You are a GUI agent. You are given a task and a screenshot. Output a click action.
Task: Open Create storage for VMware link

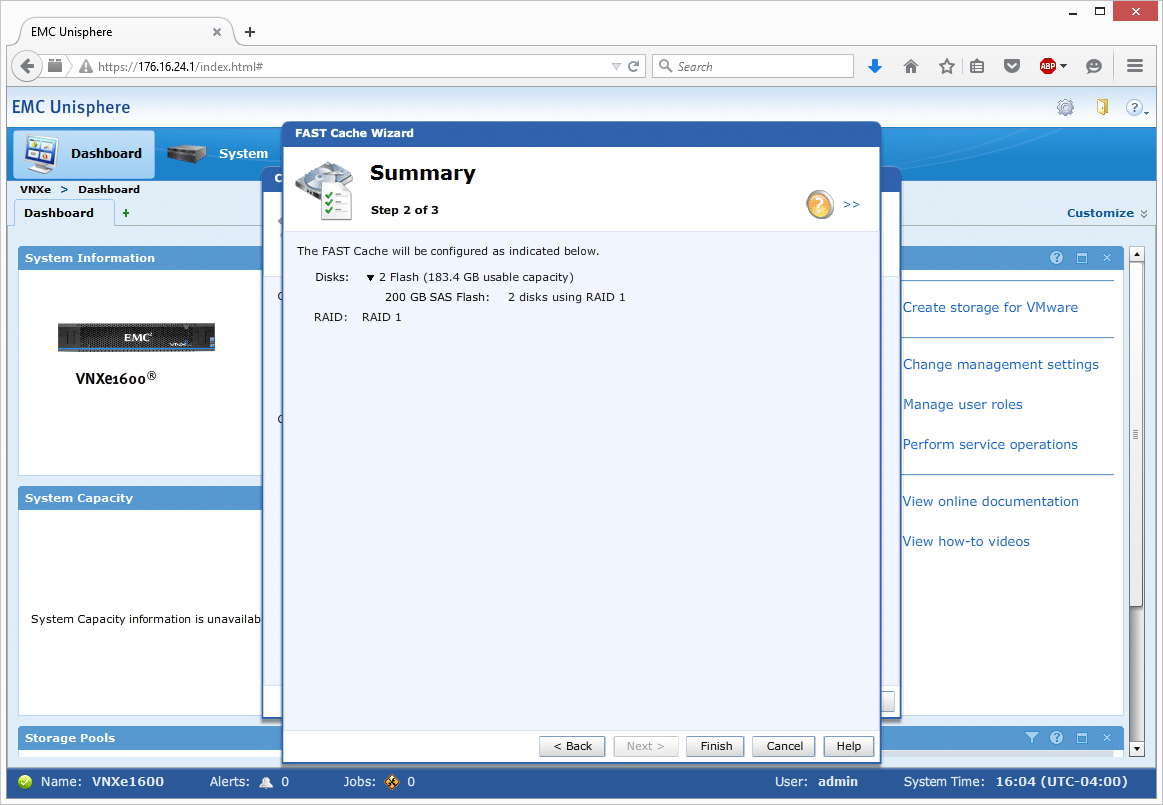(990, 307)
